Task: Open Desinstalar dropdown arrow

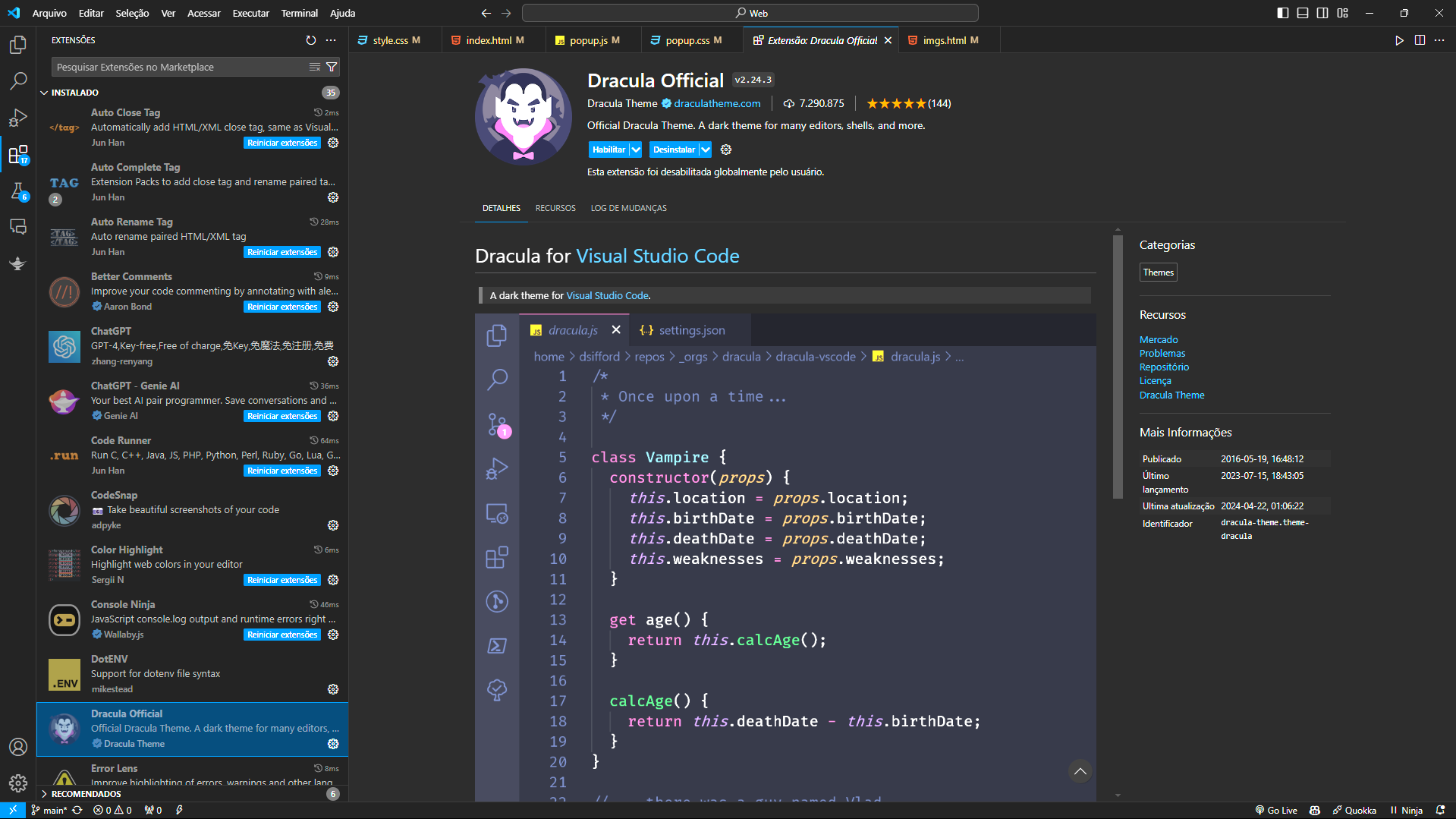Action: (x=706, y=150)
